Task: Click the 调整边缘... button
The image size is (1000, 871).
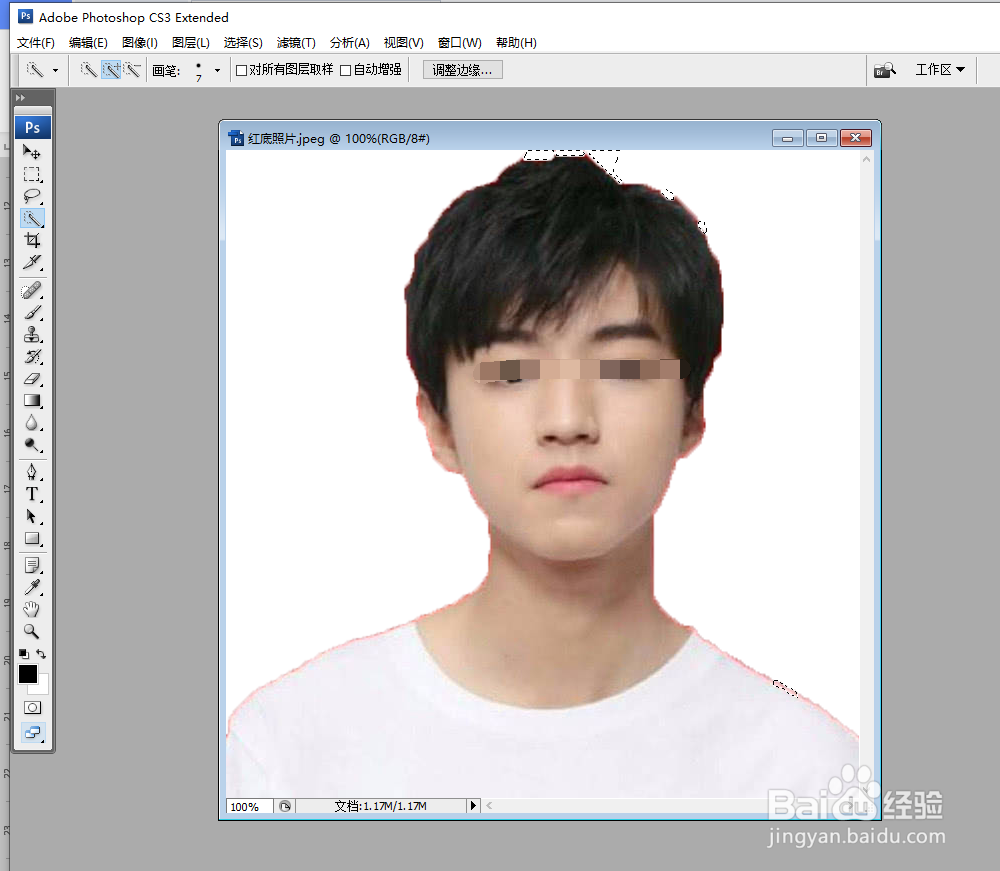Action: (462, 70)
